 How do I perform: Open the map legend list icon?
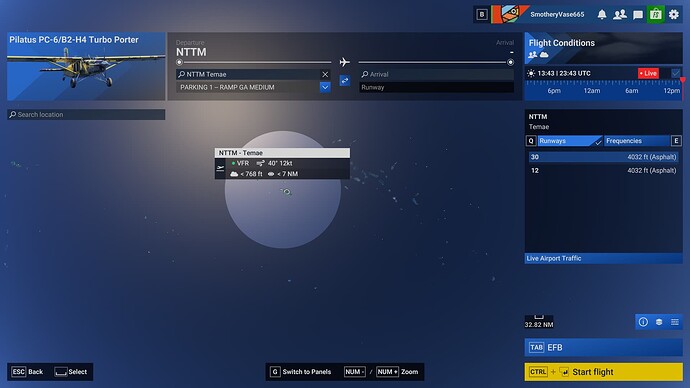(675, 322)
